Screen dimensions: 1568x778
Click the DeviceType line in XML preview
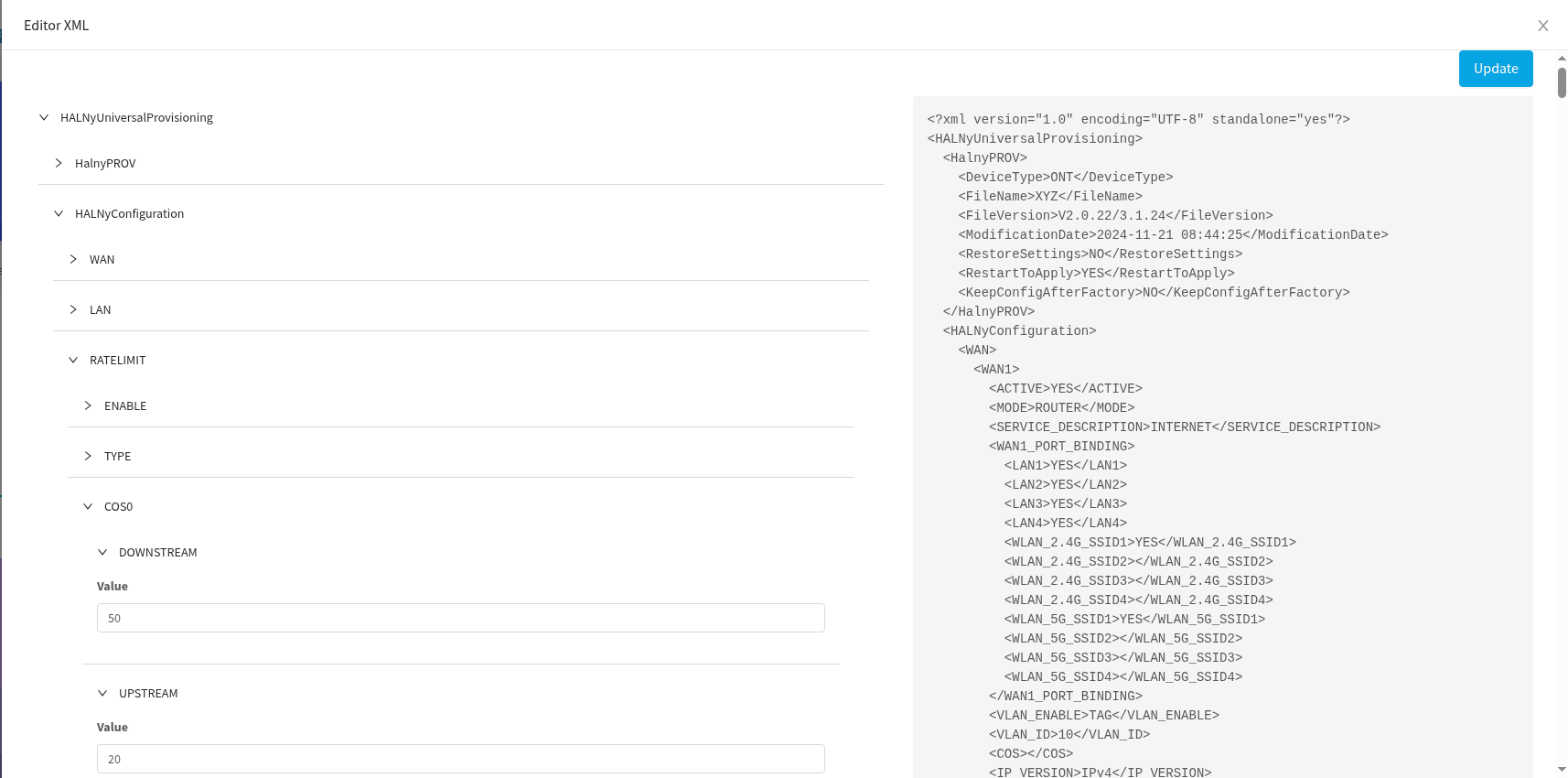click(1065, 177)
